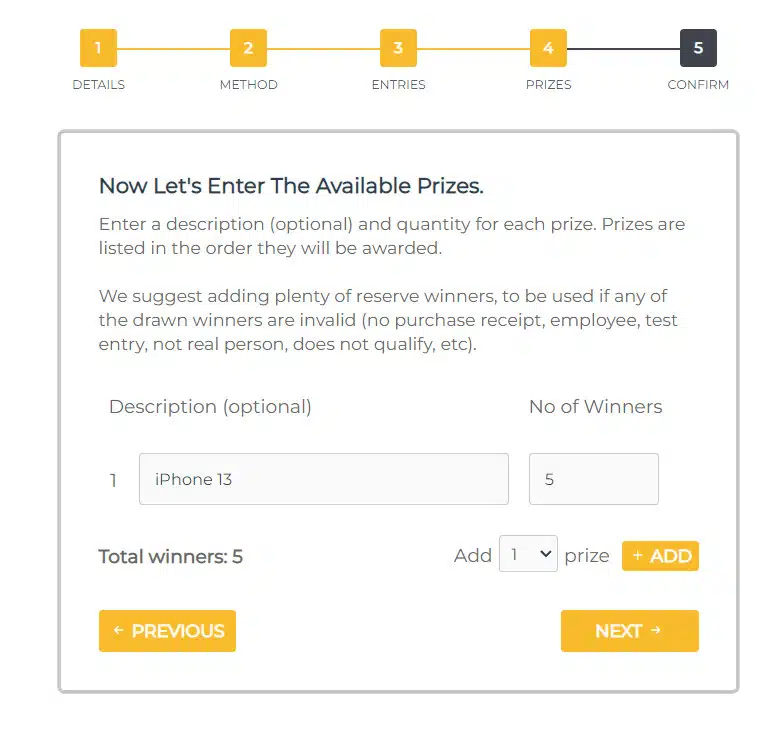Select the CONFIRM step text label
This screenshot has height=734, width=779.
pyautogui.click(x=698, y=85)
